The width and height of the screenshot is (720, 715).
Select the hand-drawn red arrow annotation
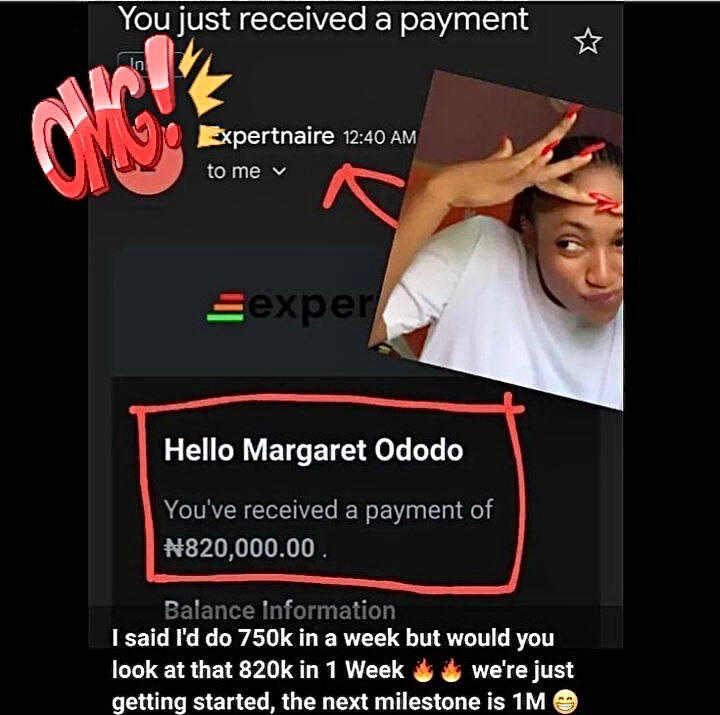click(x=363, y=195)
